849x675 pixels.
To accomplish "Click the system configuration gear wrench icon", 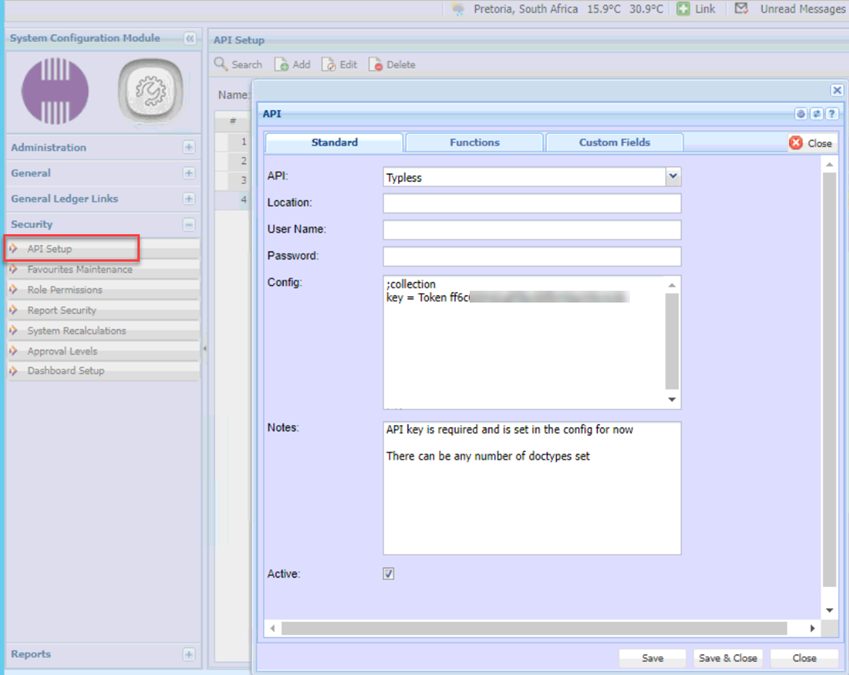I will tap(150, 92).
